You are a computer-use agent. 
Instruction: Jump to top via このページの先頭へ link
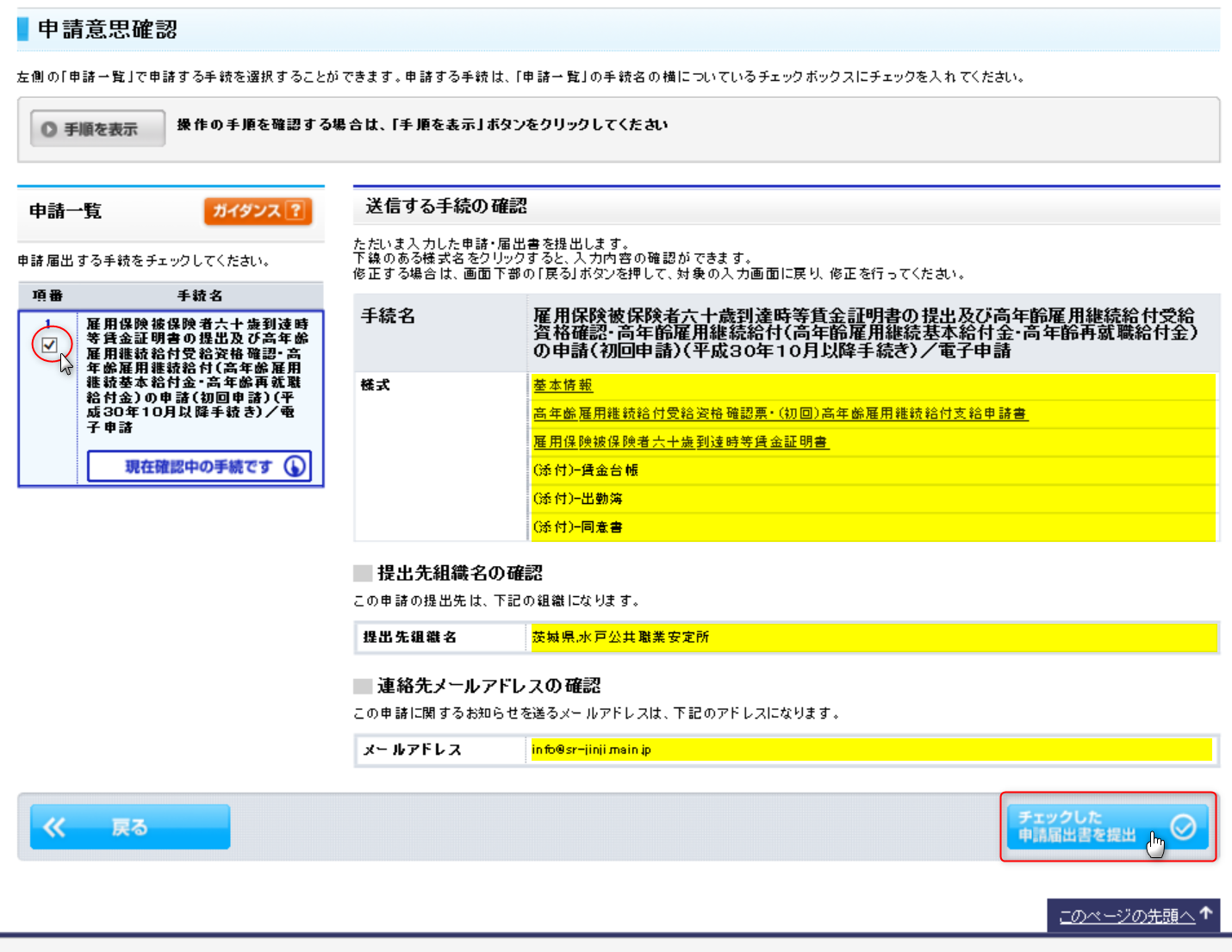click(x=1126, y=916)
